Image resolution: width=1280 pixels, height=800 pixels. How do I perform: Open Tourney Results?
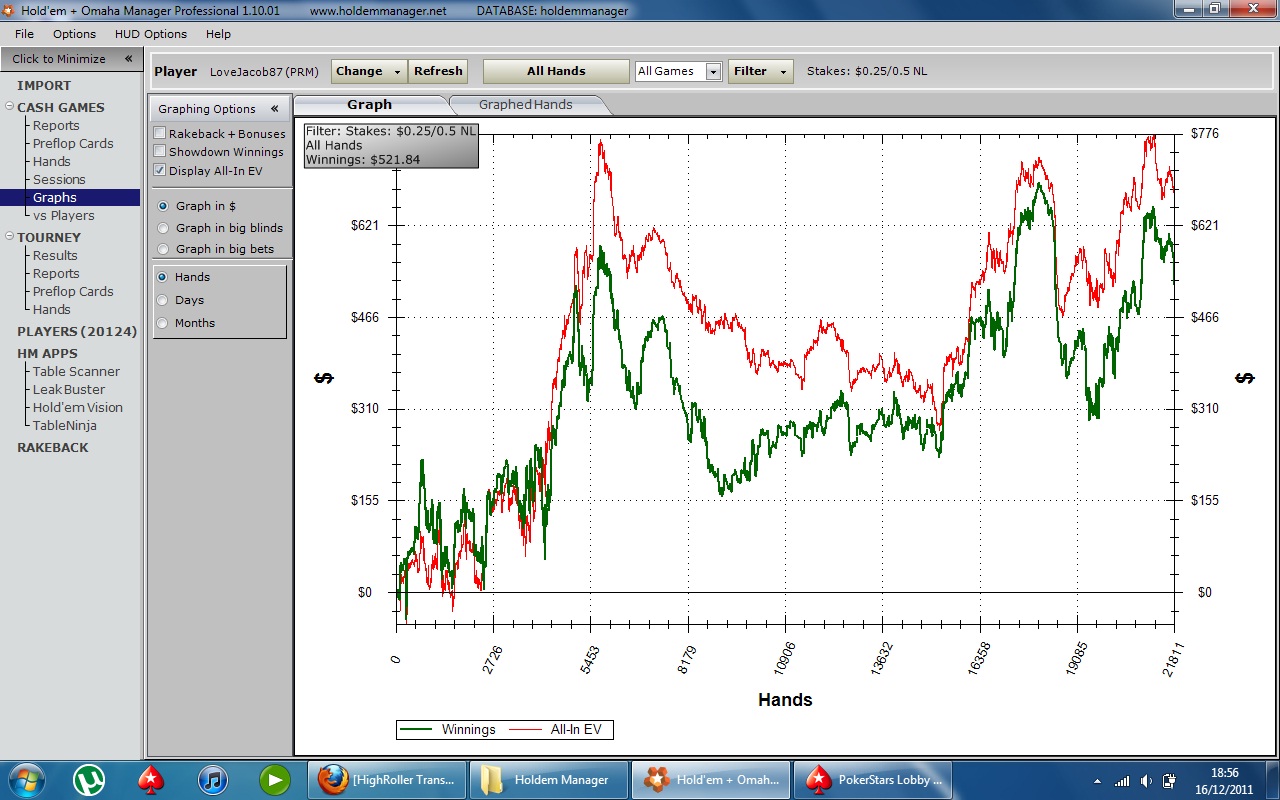(x=55, y=255)
